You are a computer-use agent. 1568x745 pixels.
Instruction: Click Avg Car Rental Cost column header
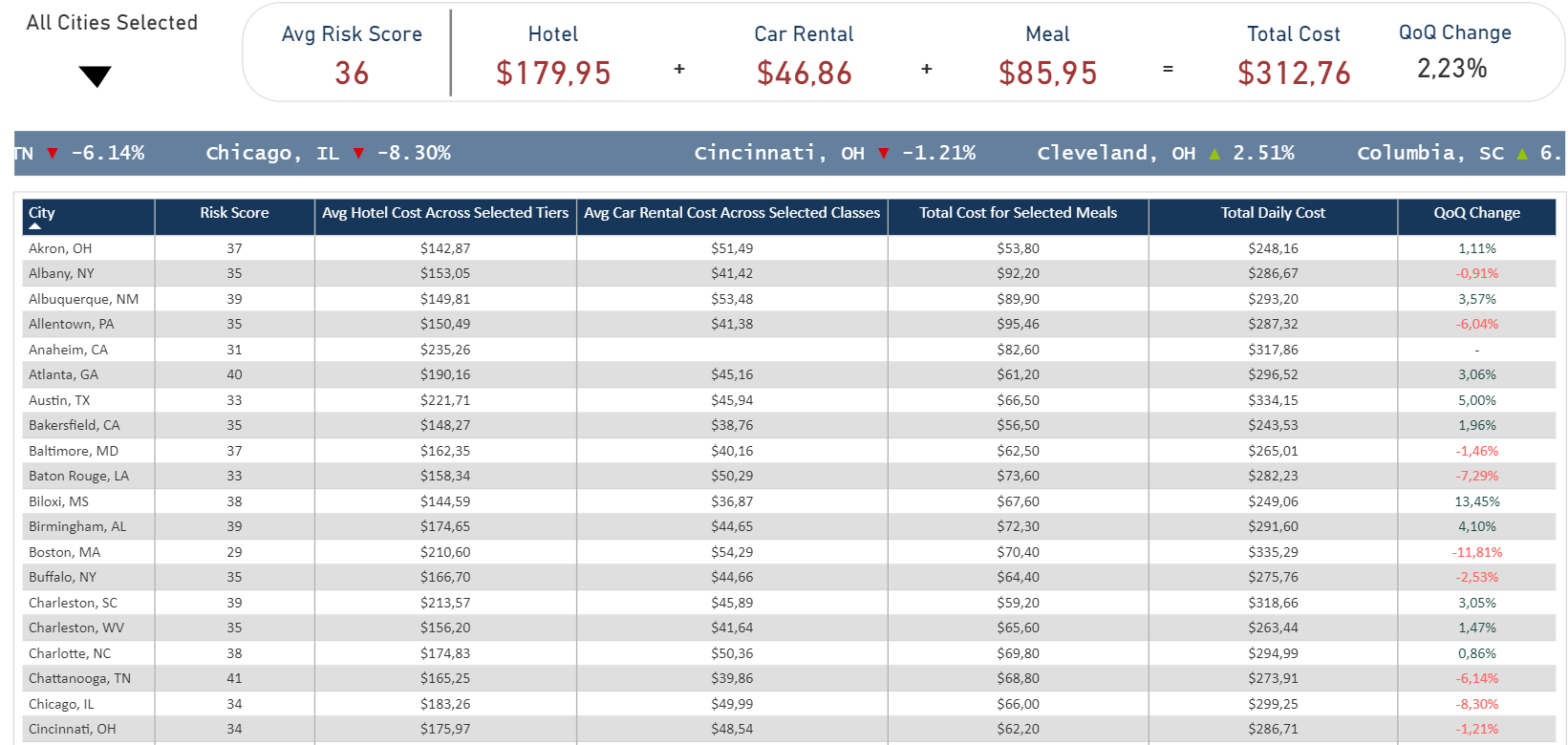(x=732, y=213)
